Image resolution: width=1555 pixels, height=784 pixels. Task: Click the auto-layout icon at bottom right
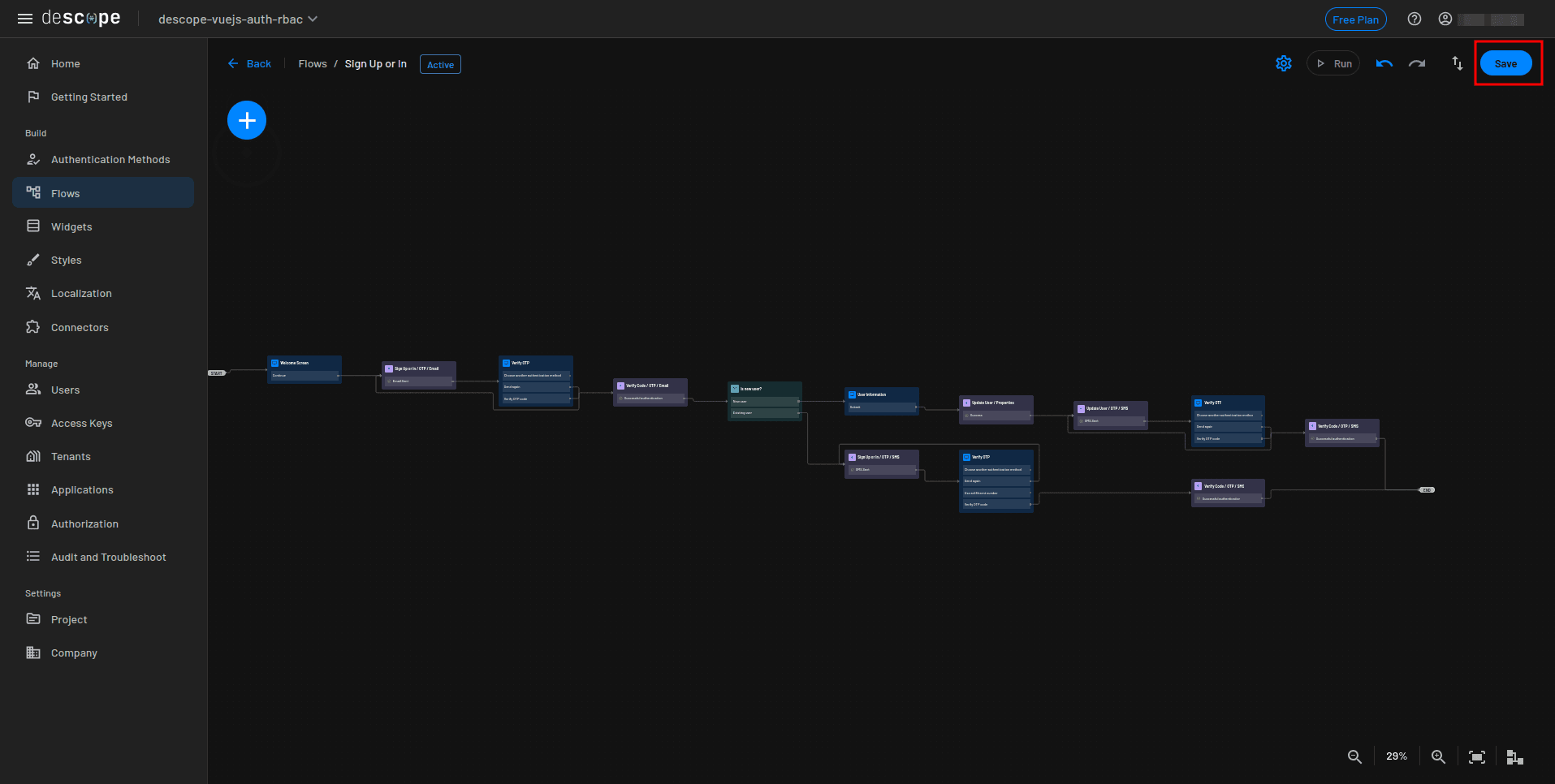[1514, 756]
